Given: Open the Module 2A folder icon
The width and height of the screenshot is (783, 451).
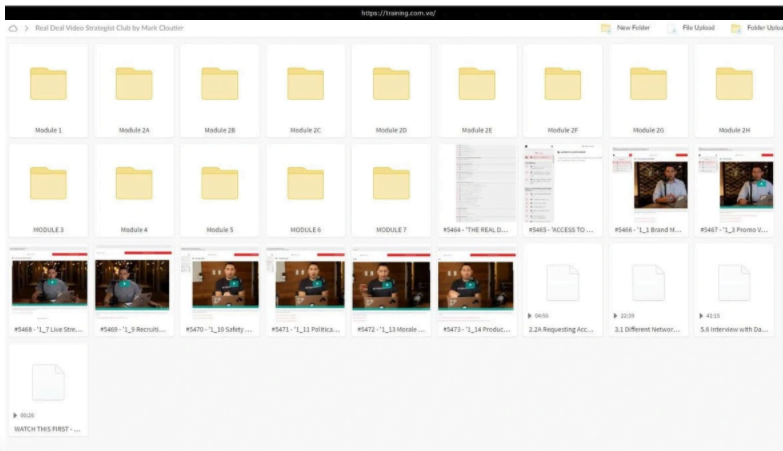Looking at the screenshot, I should pos(133,84).
